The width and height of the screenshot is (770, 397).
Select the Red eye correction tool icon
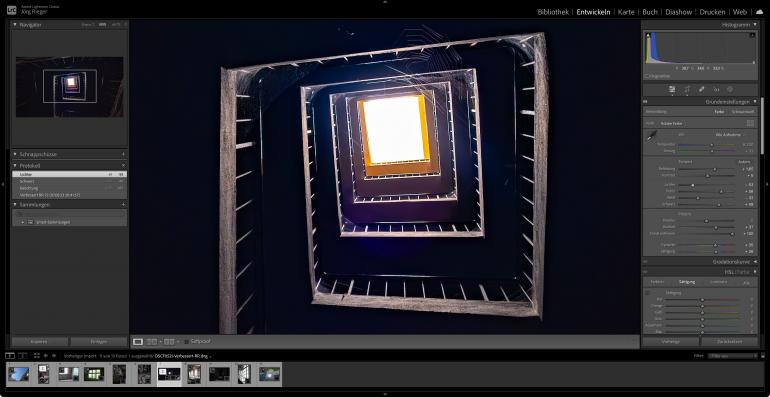point(716,89)
